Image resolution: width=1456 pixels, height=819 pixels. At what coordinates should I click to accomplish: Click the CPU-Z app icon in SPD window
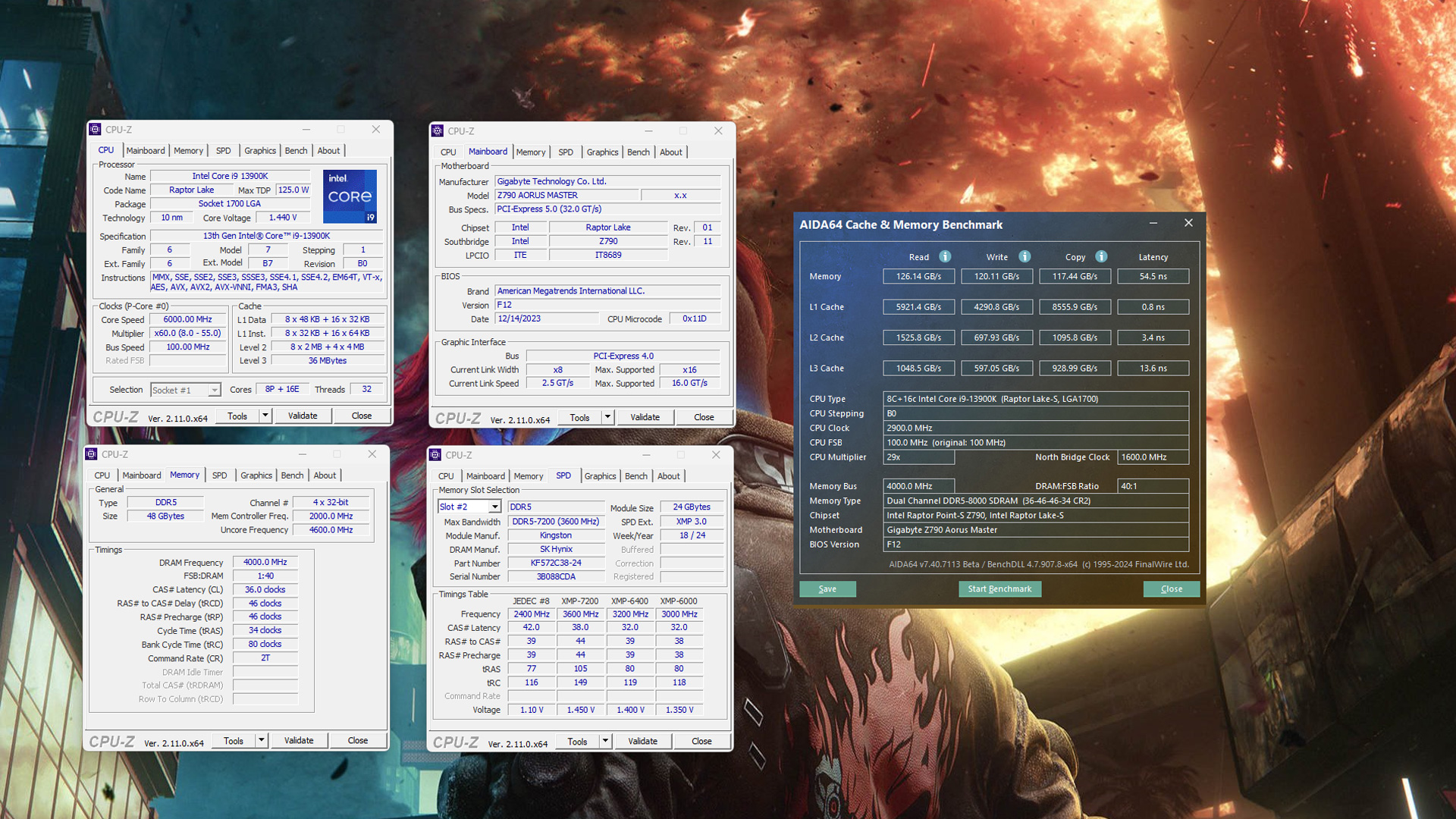point(435,455)
